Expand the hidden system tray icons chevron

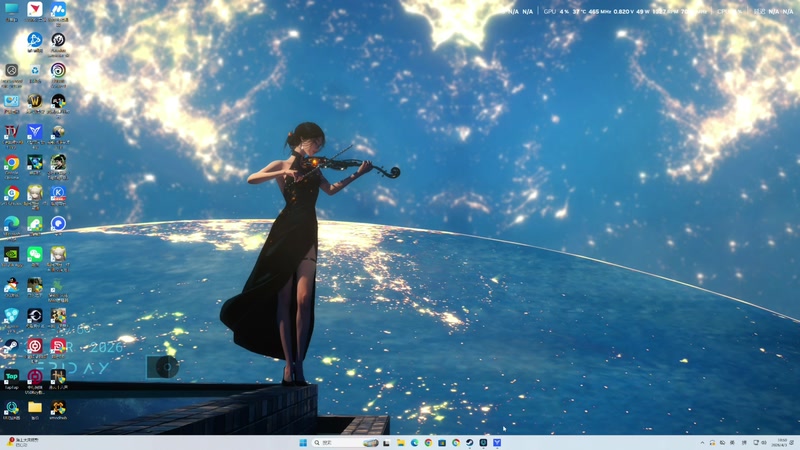702,443
